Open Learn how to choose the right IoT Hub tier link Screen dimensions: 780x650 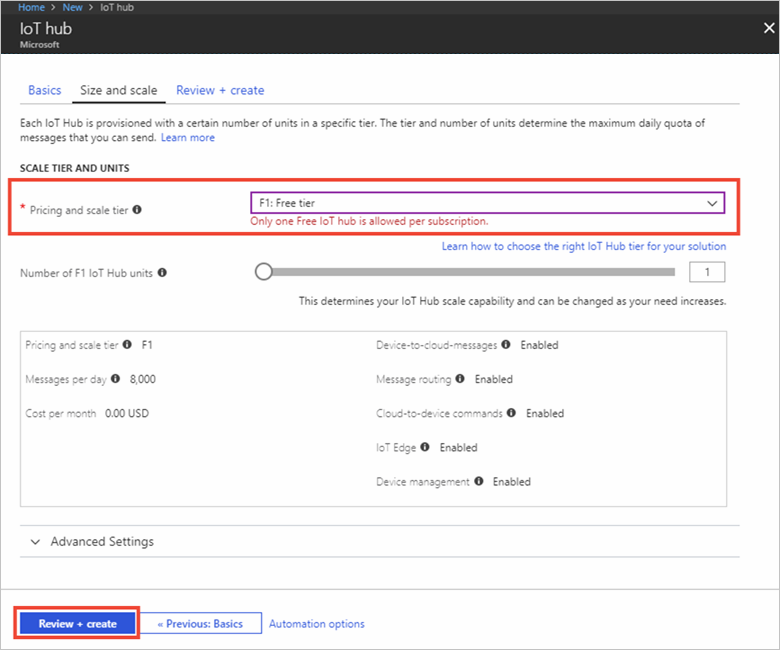click(584, 246)
